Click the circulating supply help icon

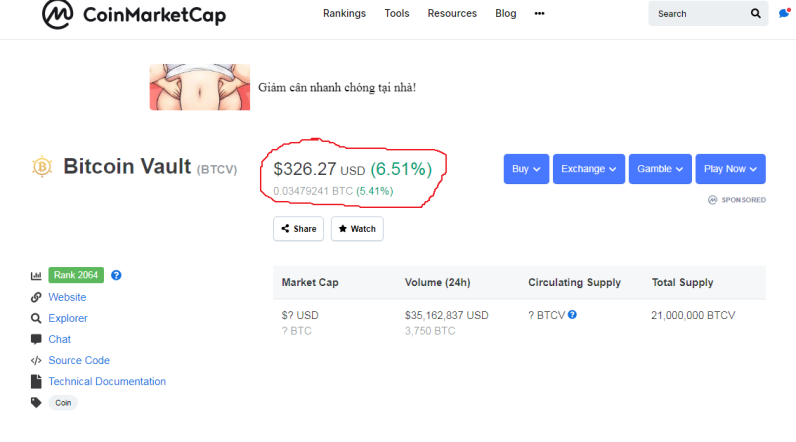pyautogui.click(x=572, y=315)
